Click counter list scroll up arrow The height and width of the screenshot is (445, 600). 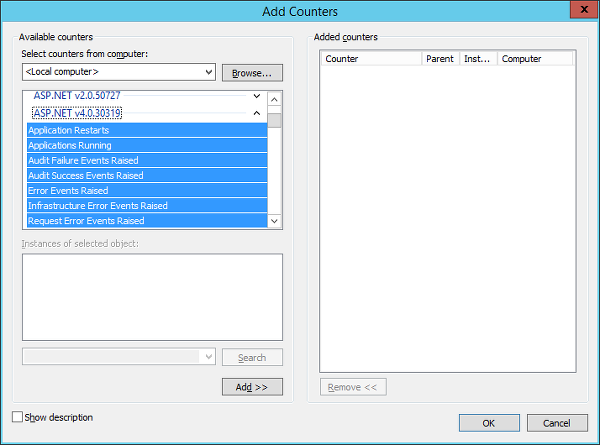pos(274,99)
